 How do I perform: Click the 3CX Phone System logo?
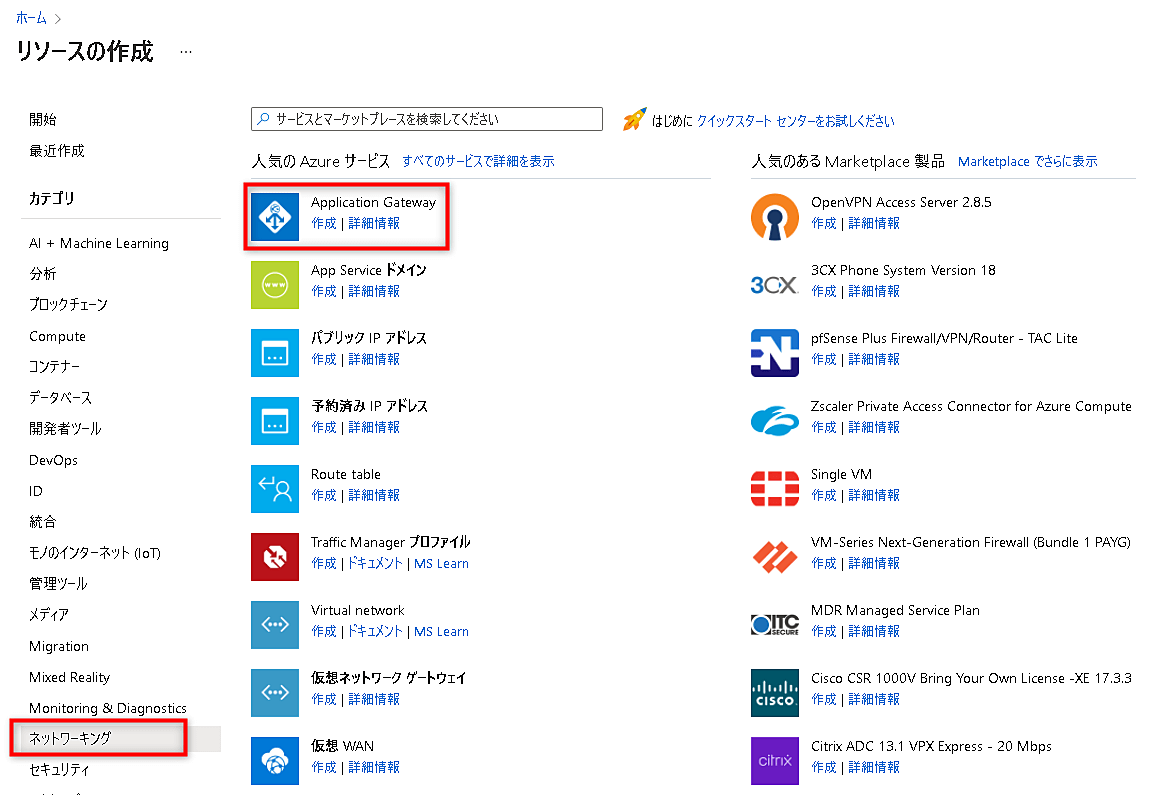[x=774, y=285]
